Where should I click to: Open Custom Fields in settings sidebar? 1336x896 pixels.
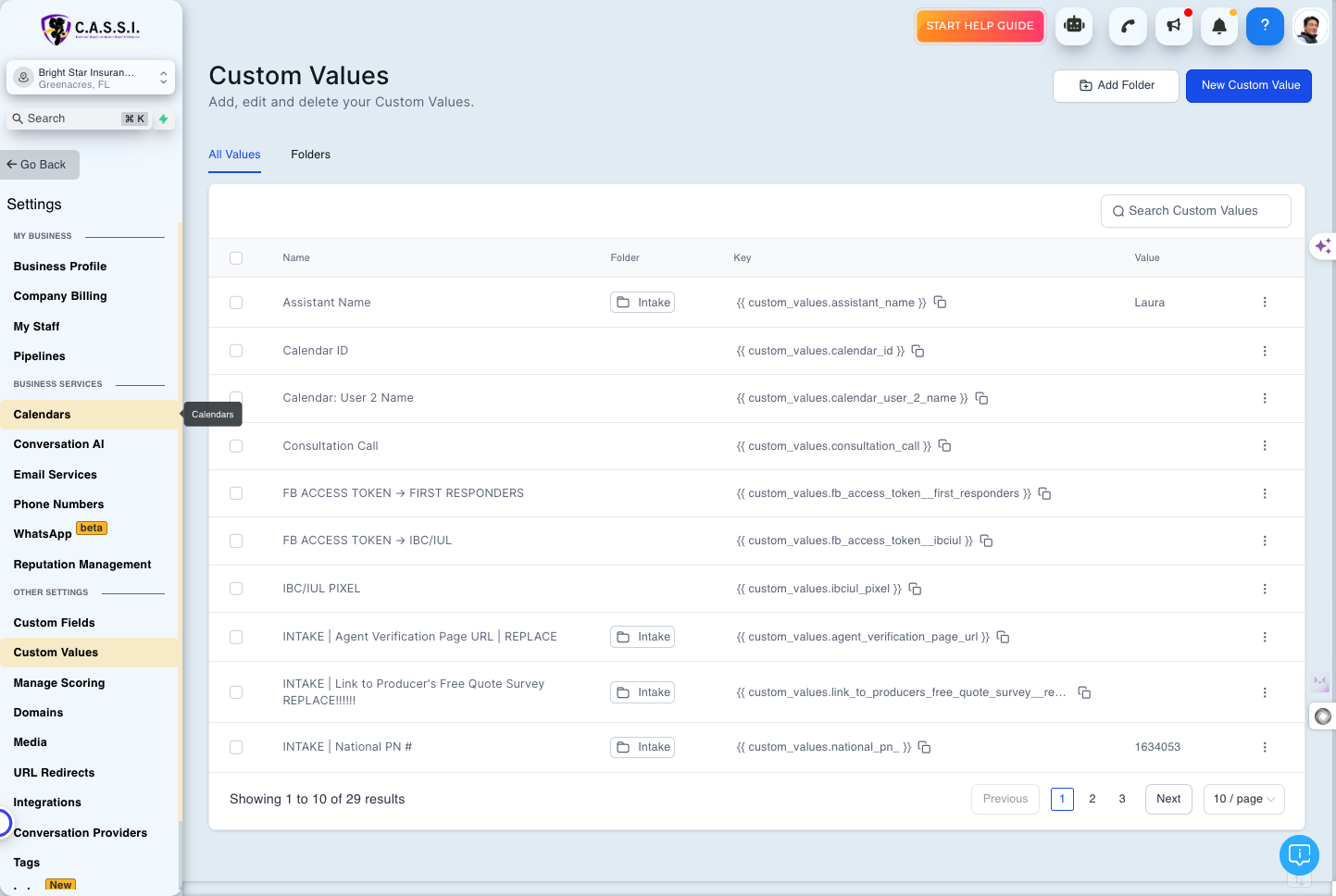click(x=55, y=623)
